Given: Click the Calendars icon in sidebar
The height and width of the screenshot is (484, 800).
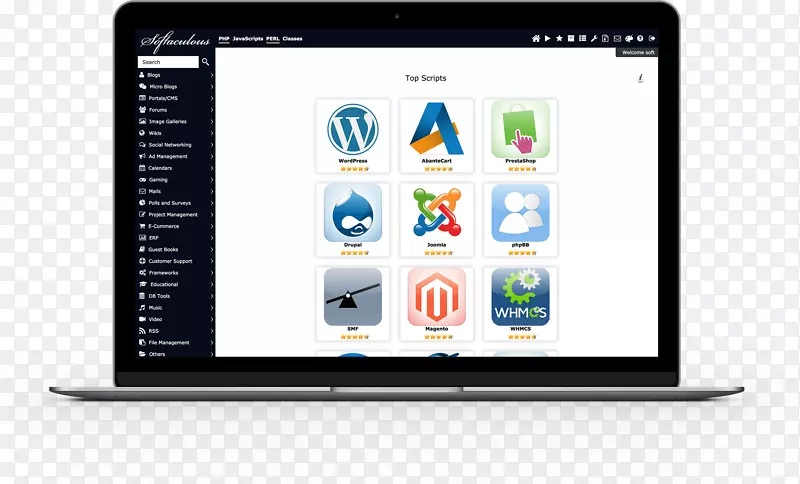Looking at the screenshot, I should (x=142, y=168).
